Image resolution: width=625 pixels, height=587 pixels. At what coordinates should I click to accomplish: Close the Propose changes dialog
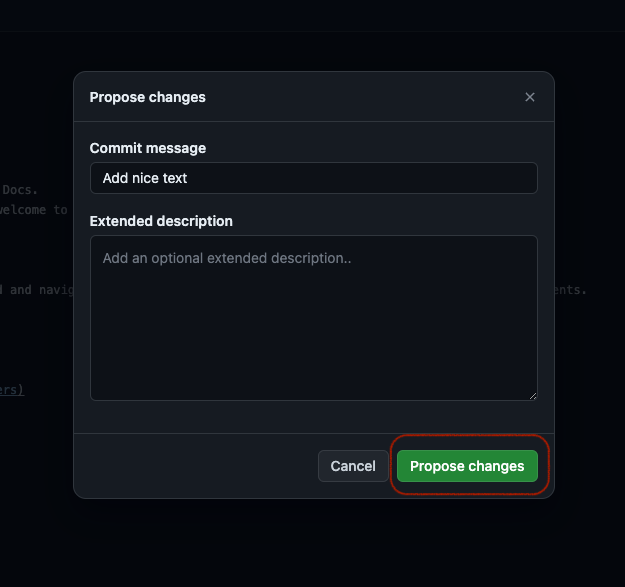[530, 97]
